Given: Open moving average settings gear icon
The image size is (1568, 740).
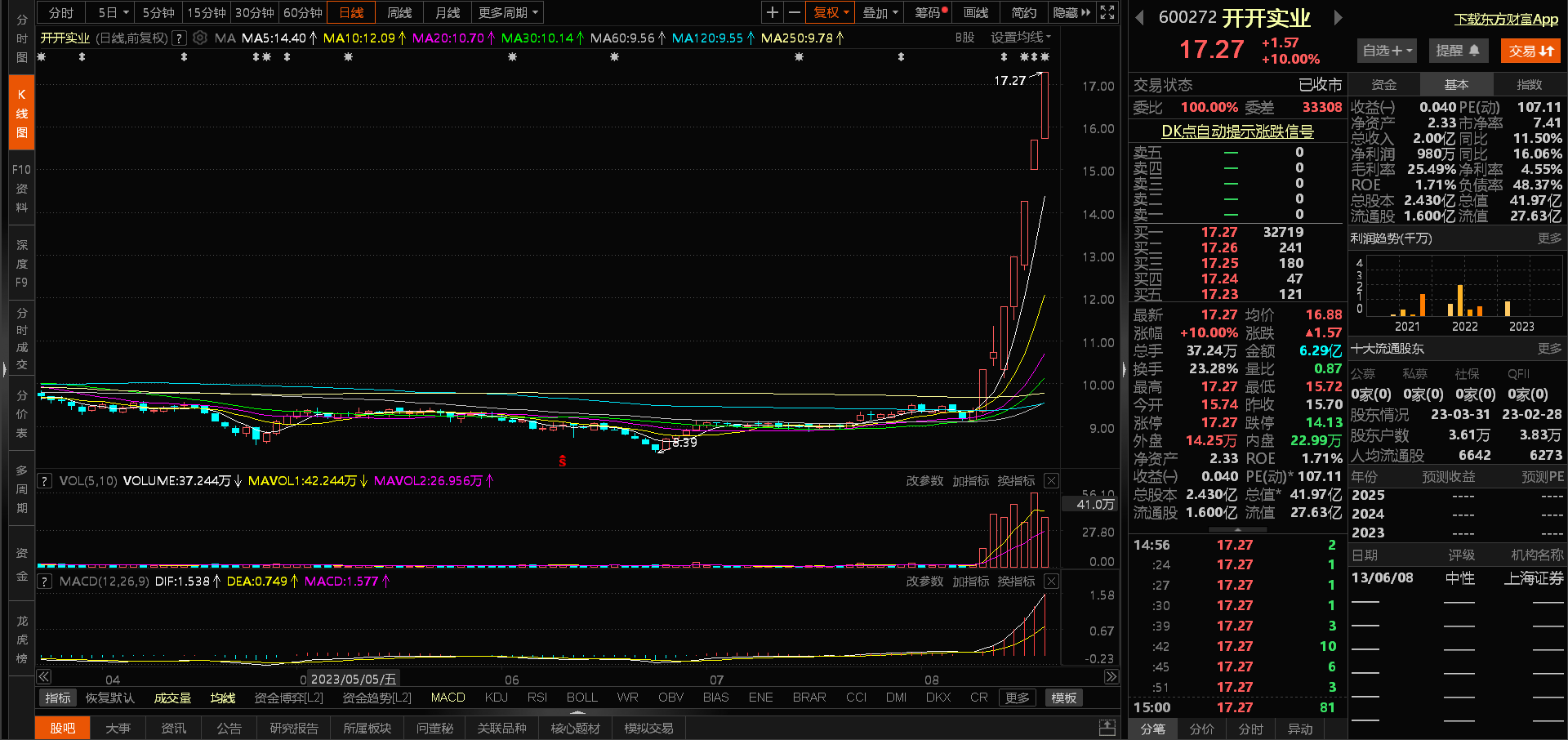Looking at the screenshot, I should [200, 38].
